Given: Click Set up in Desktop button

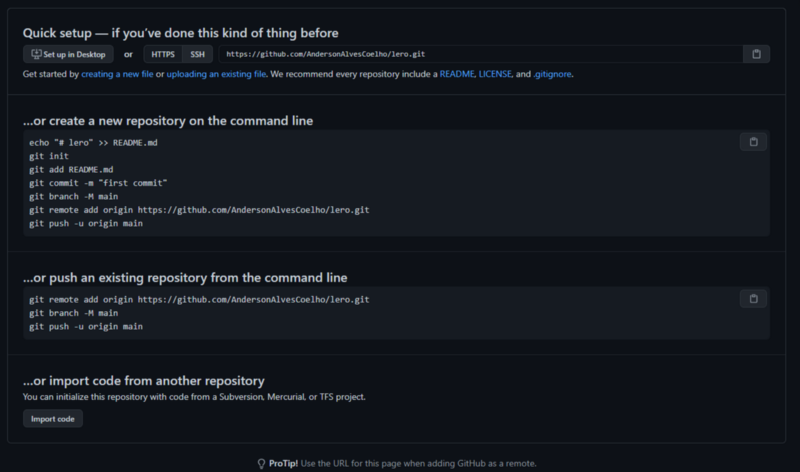Looking at the screenshot, I should pos(68,54).
